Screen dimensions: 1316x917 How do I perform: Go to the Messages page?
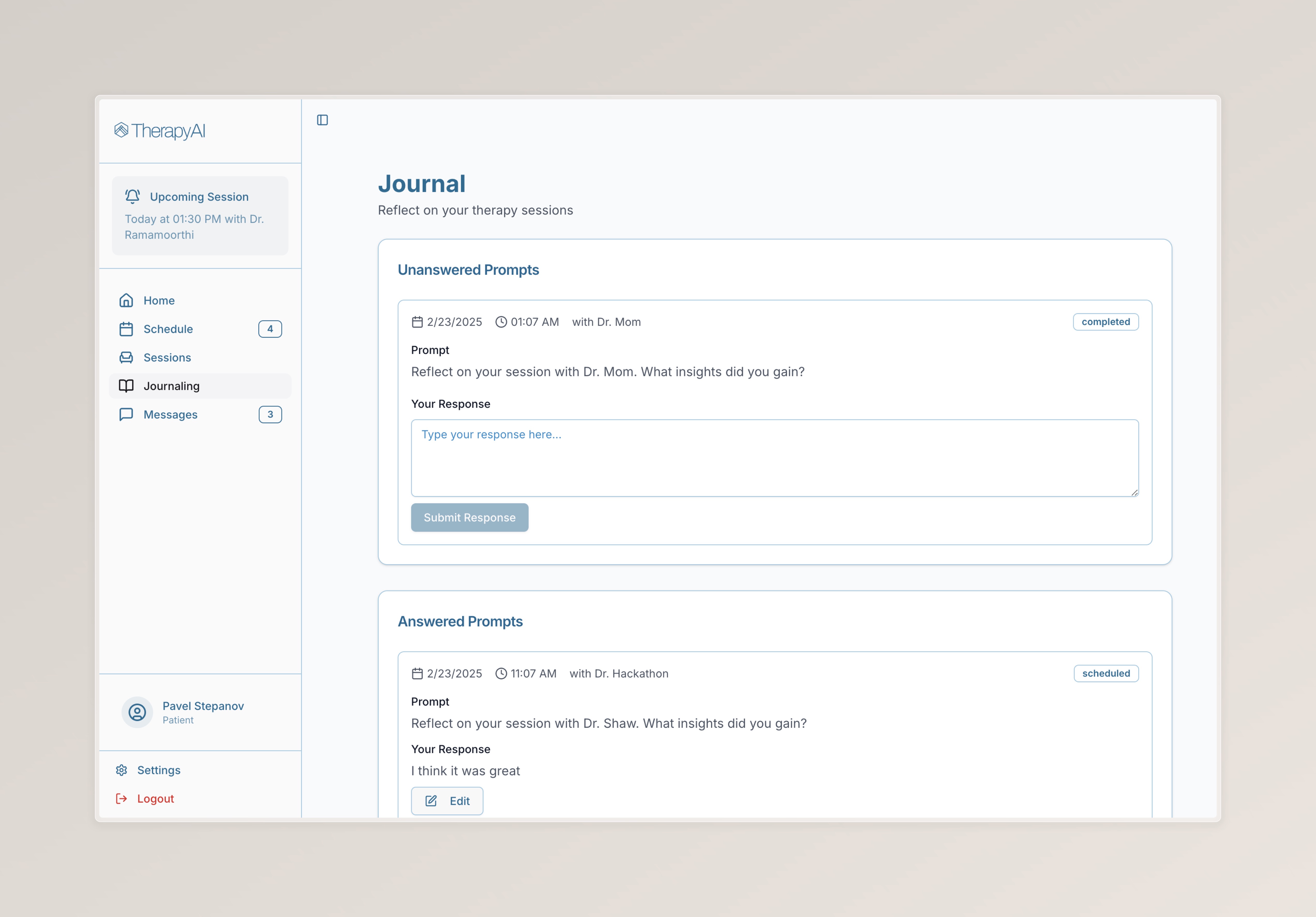pyautogui.click(x=170, y=415)
